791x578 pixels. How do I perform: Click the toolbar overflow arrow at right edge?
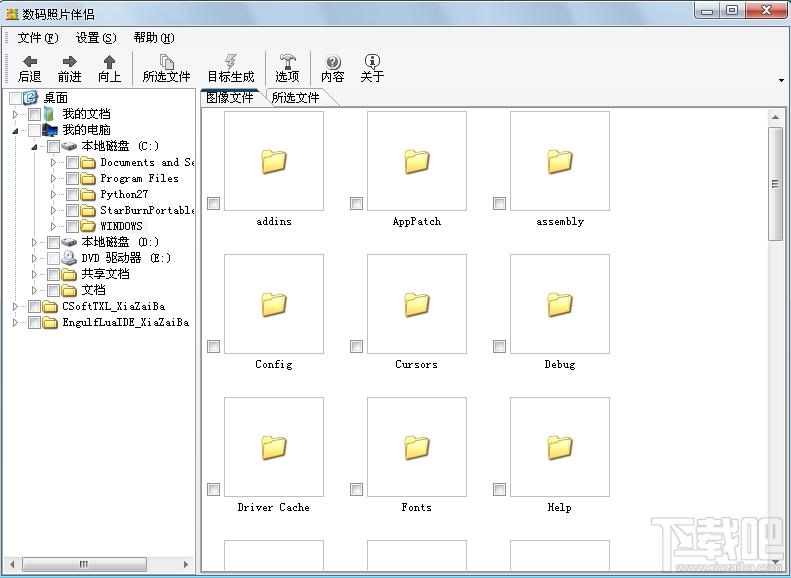pyautogui.click(x=781, y=80)
